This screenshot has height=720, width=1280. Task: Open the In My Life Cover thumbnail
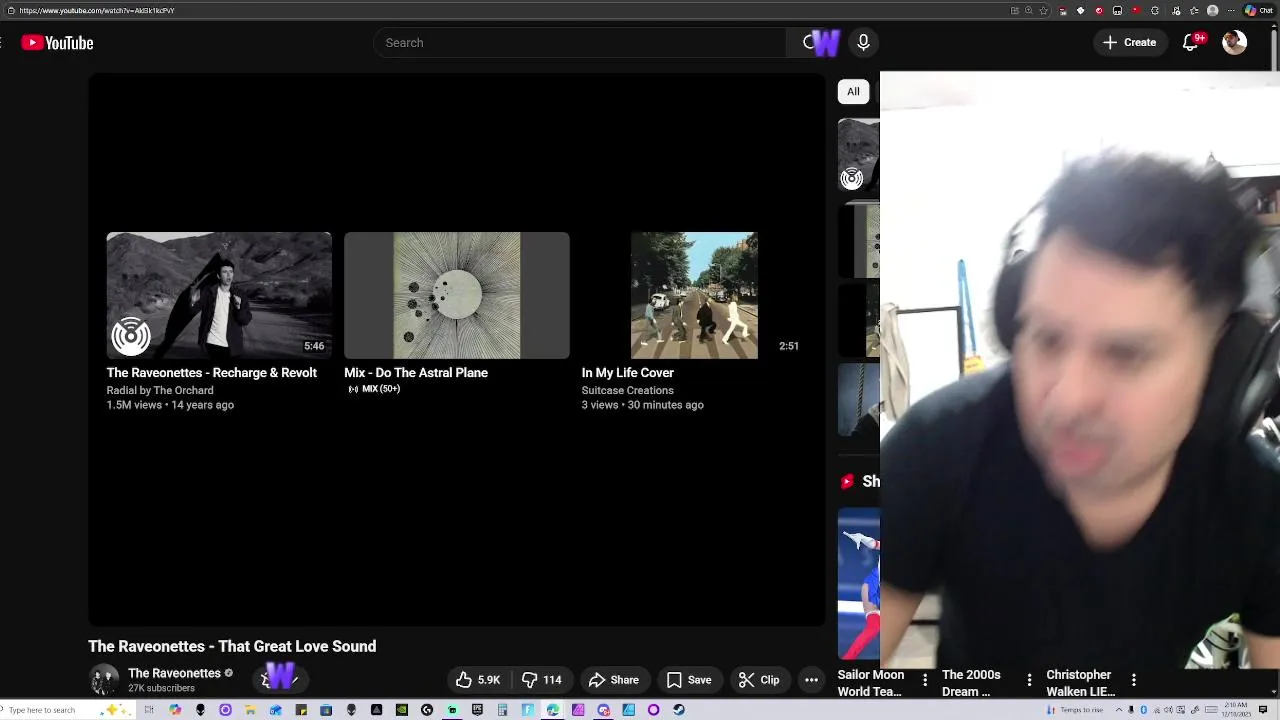[x=694, y=295]
